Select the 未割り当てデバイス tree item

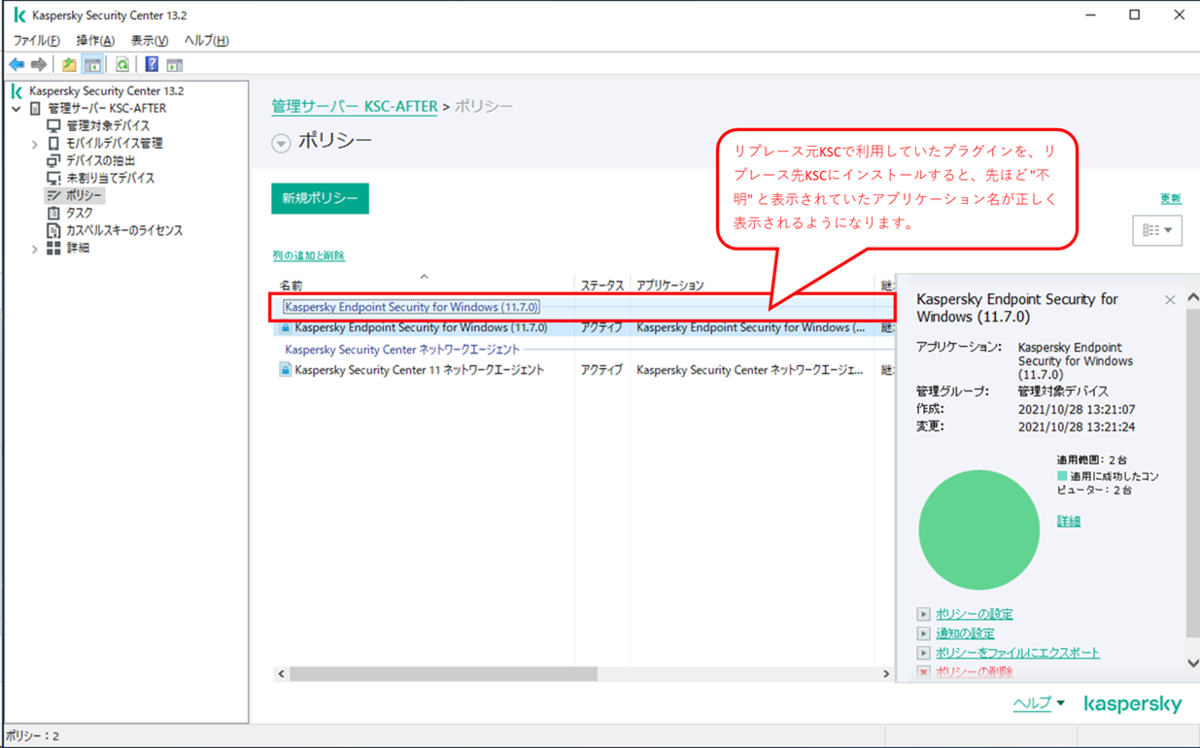(110, 178)
